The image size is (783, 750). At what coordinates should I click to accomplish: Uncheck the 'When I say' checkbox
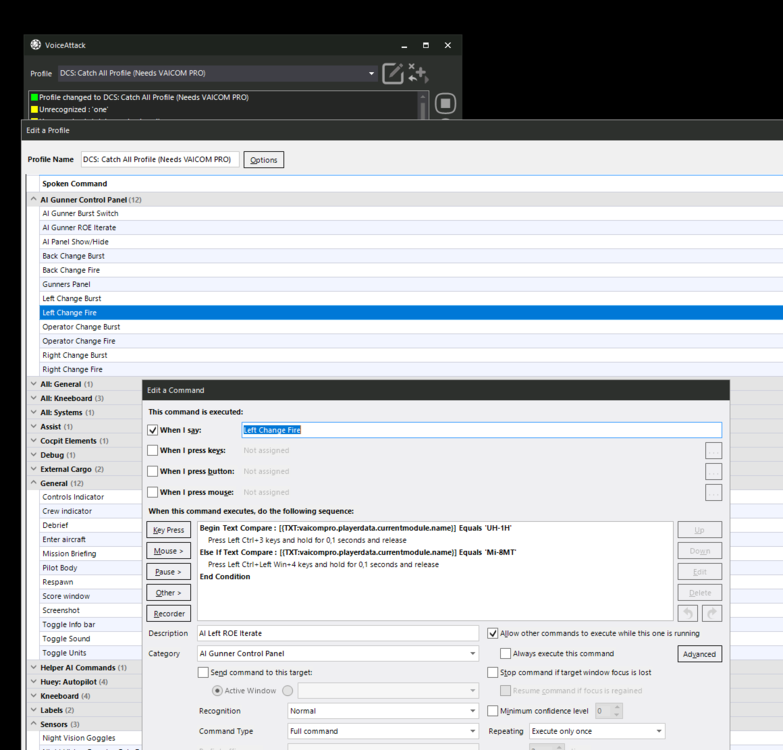pyautogui.click(x=153, y=430)
